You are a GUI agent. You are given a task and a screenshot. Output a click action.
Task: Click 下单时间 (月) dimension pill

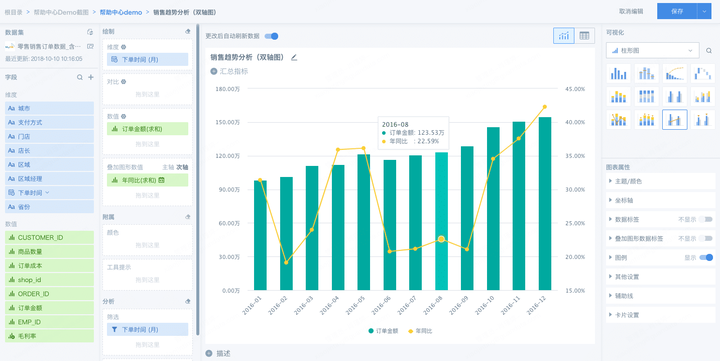coord(147,60)
